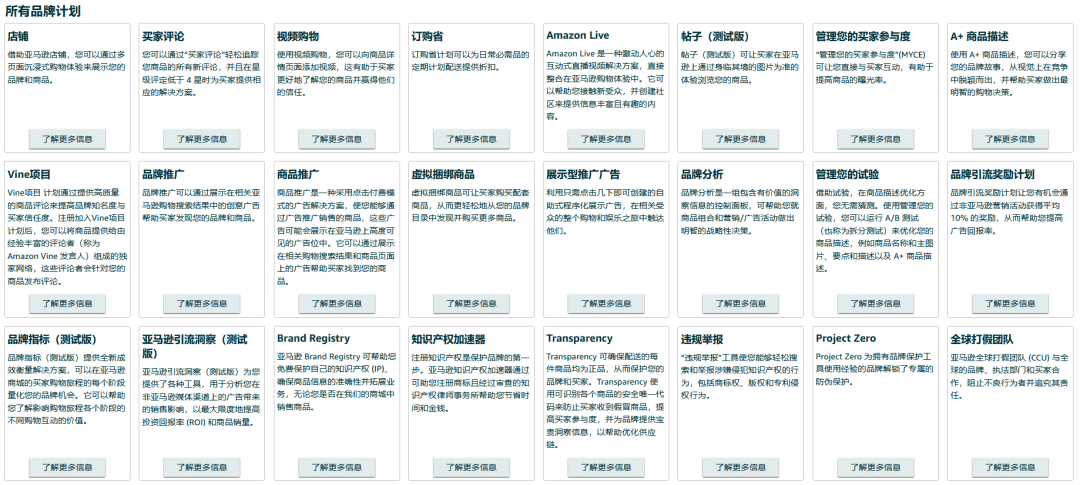The height and width of the screenshot is (485, 1080).
Task: Click 了解更多信息 under 管理您的试验
Action: click(875, 303)
